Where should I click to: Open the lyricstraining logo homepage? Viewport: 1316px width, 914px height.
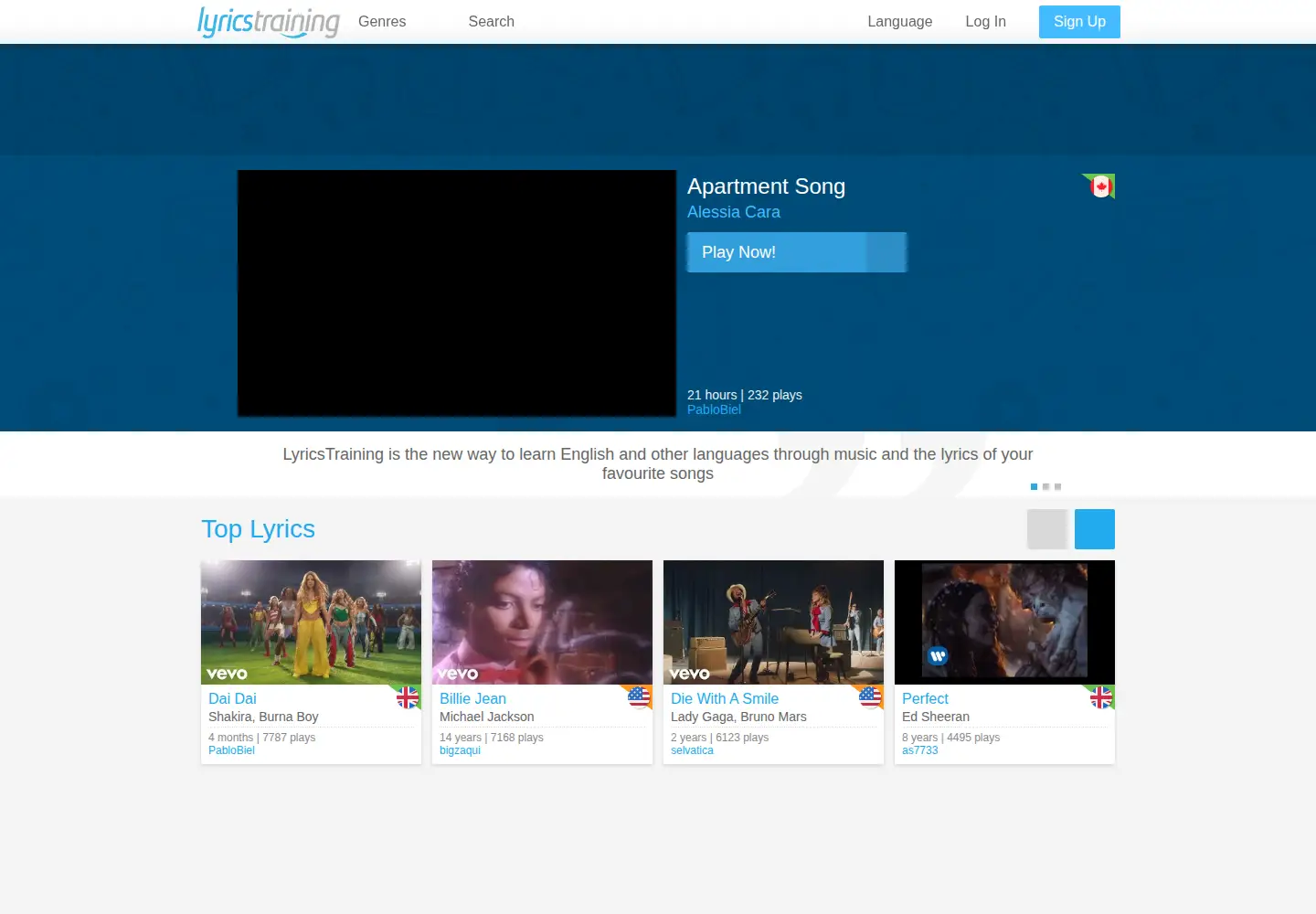tap(269, 22)
